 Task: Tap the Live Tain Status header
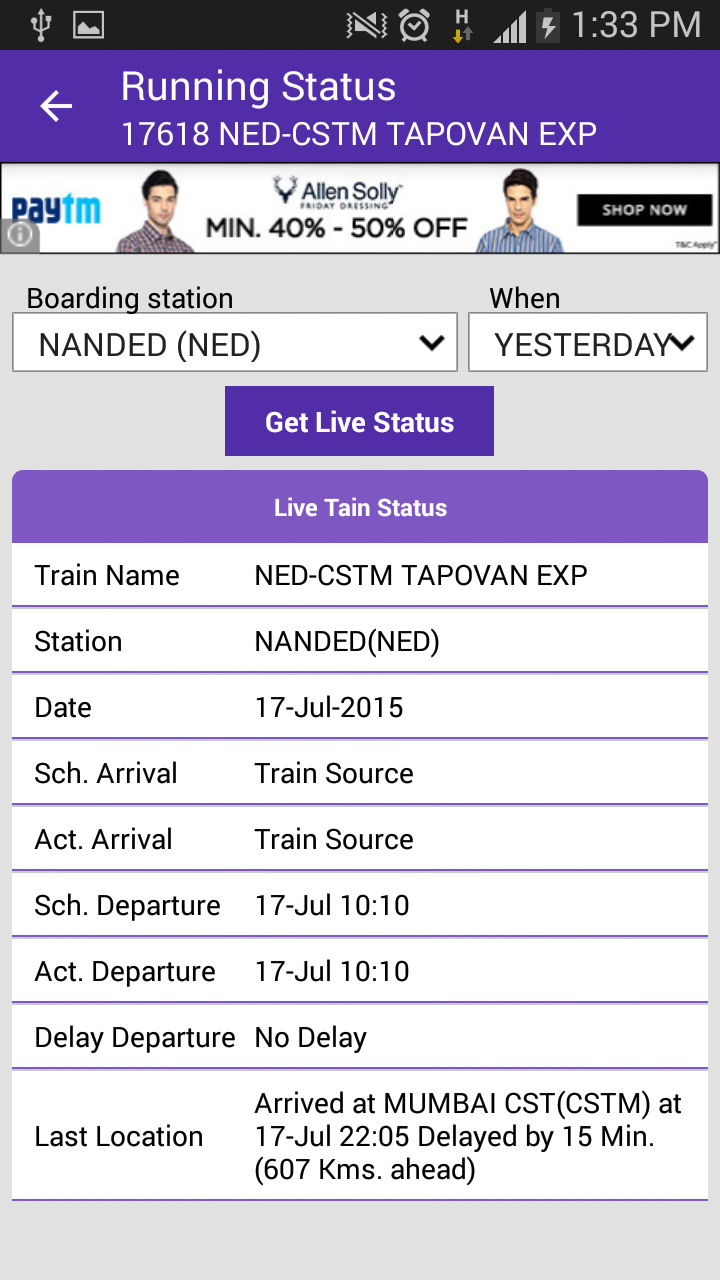pyautogui.click(x=360, y=507)
